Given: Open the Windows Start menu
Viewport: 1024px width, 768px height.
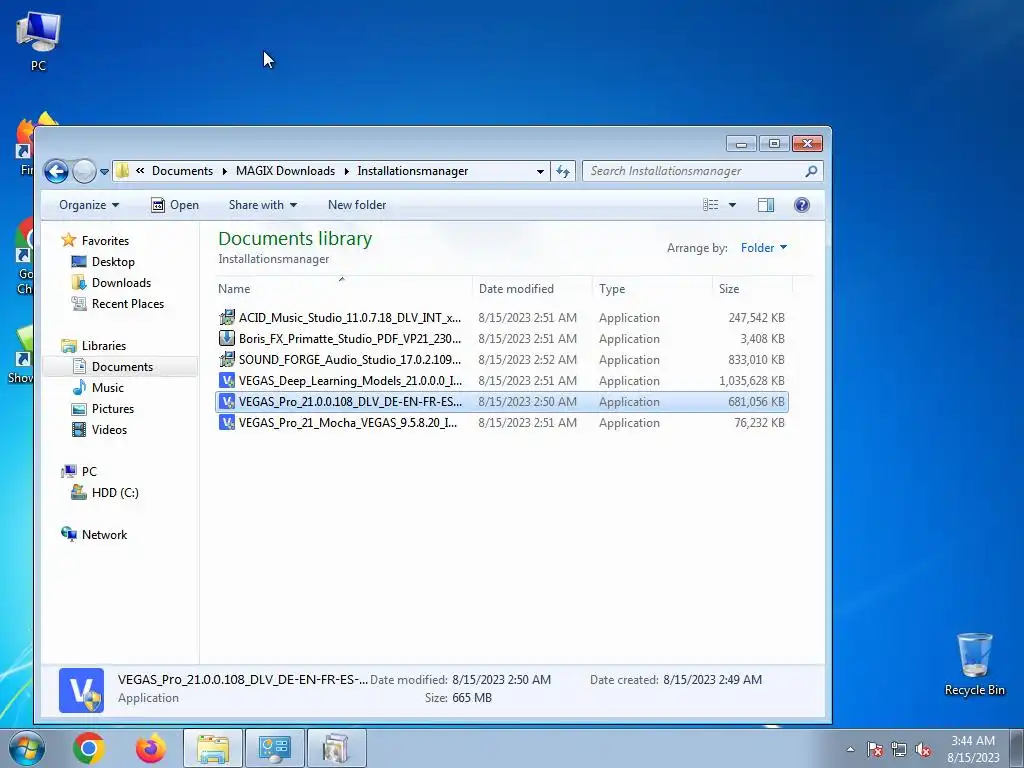Looking at the screenshot, I should pyautogui.click(x=27, y=748).
